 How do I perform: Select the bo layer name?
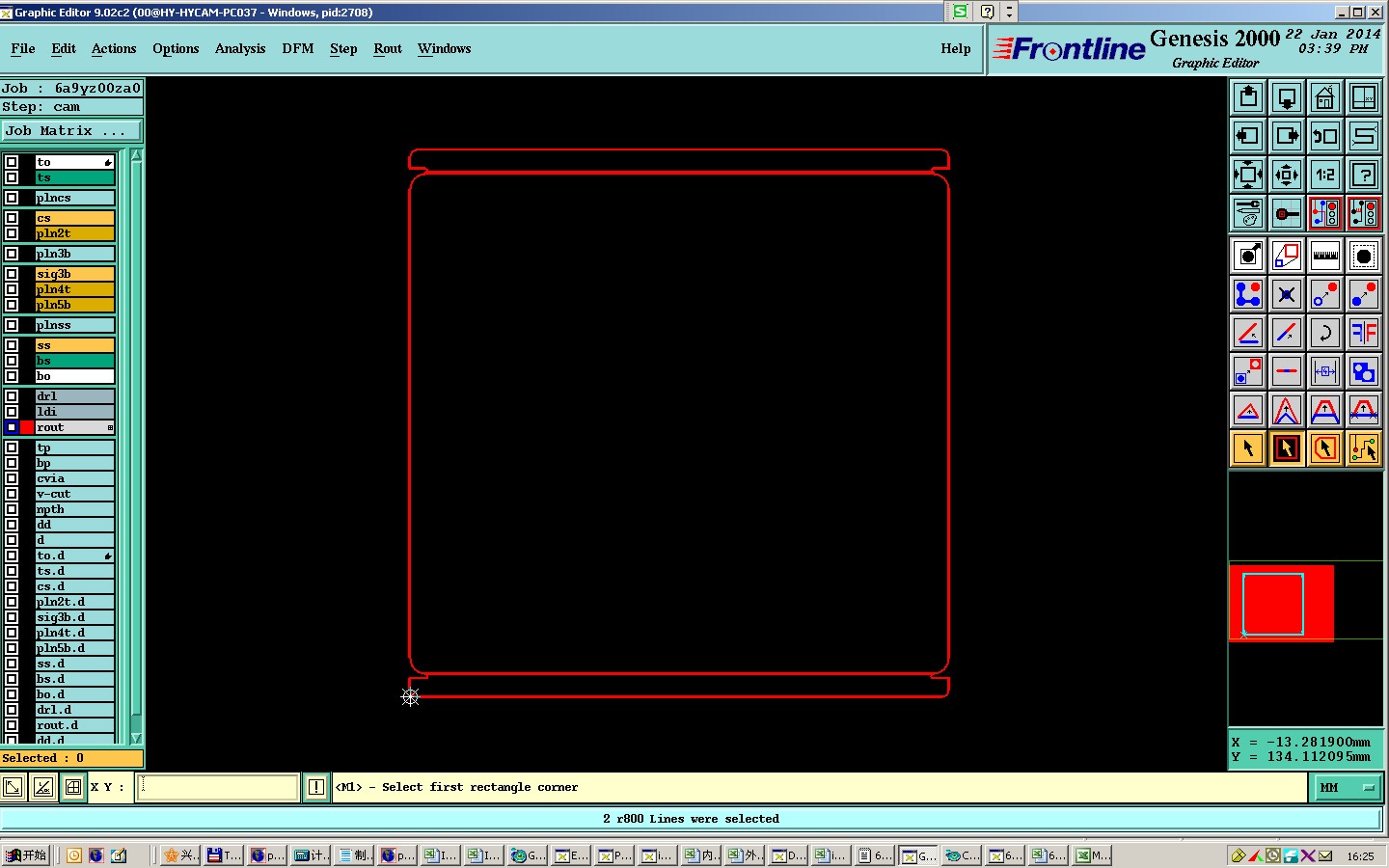(75, 376)
